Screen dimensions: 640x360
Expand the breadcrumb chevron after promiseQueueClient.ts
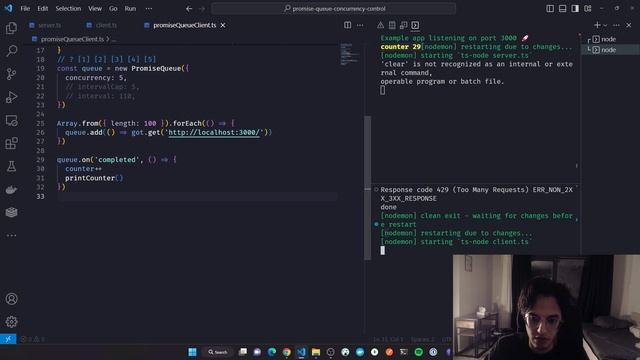(x=108, y=39)
